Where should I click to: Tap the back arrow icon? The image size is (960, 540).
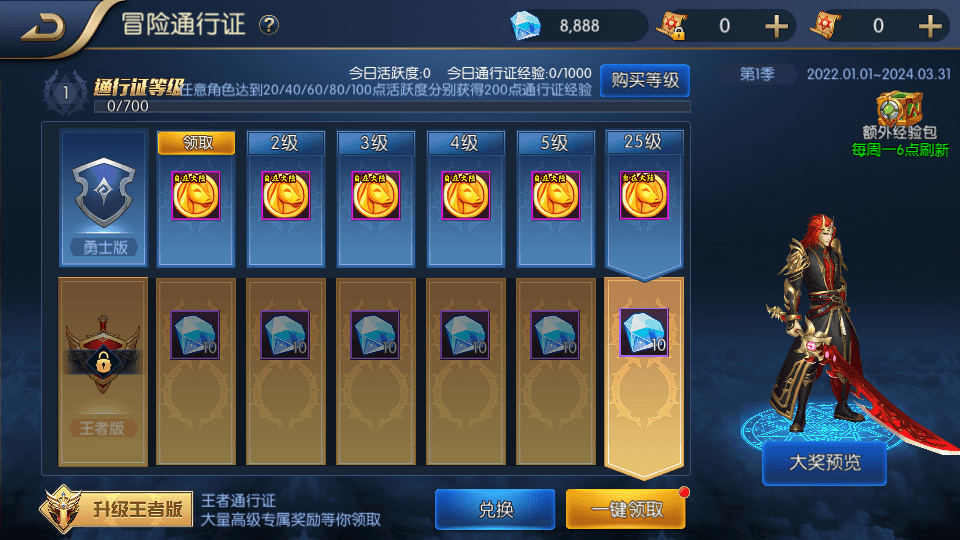pyautogui.click(x=43, y=27)
